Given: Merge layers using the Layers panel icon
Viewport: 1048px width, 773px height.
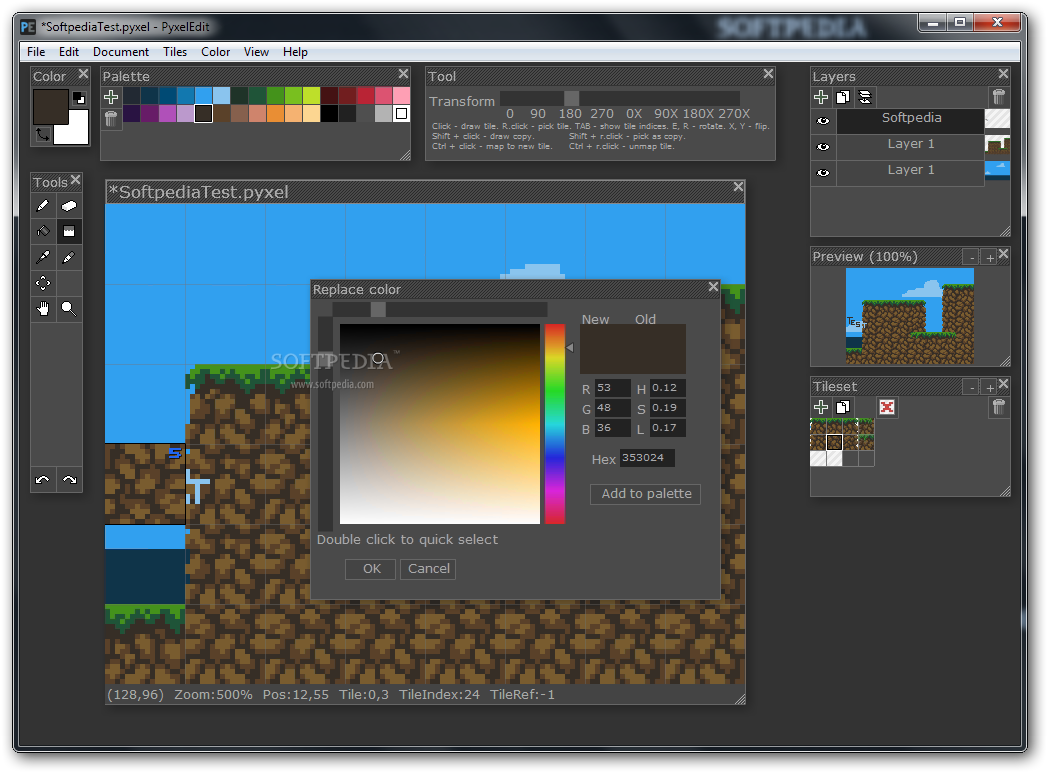Looking at the screenshot, I should (x=865, y=97).
